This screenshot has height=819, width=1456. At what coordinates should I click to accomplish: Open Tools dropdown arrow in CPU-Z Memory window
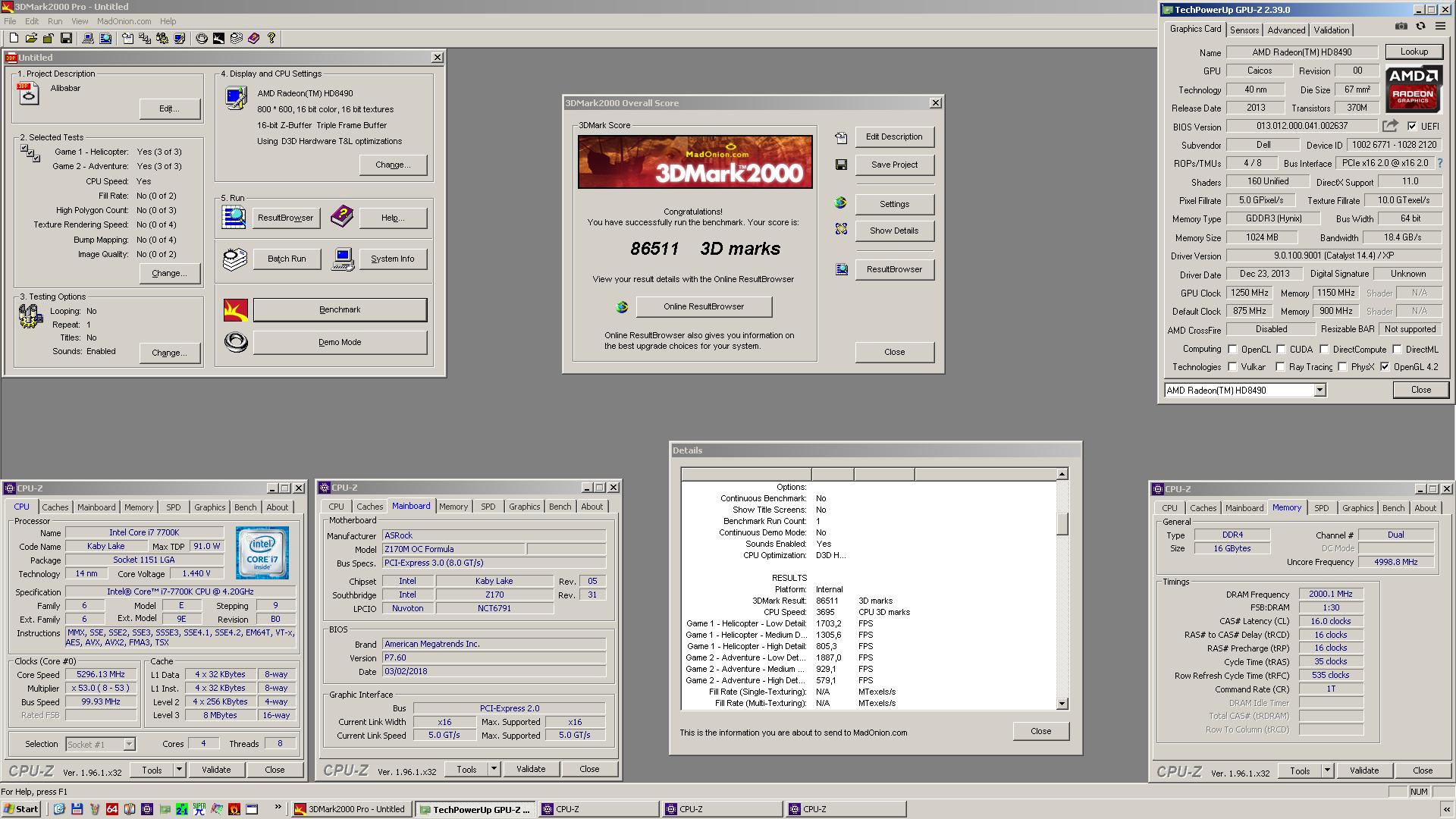click(1327, 770)
